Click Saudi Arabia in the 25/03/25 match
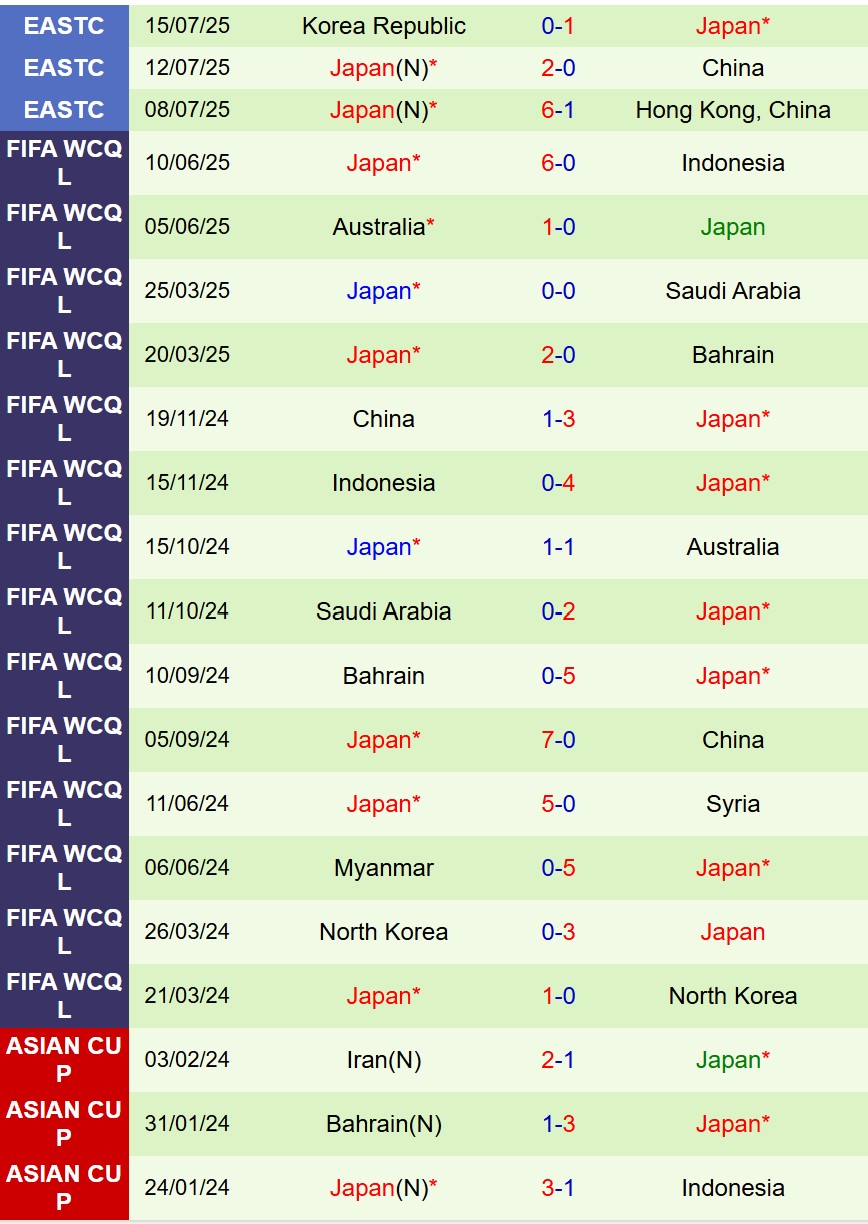 click(732, 291)
